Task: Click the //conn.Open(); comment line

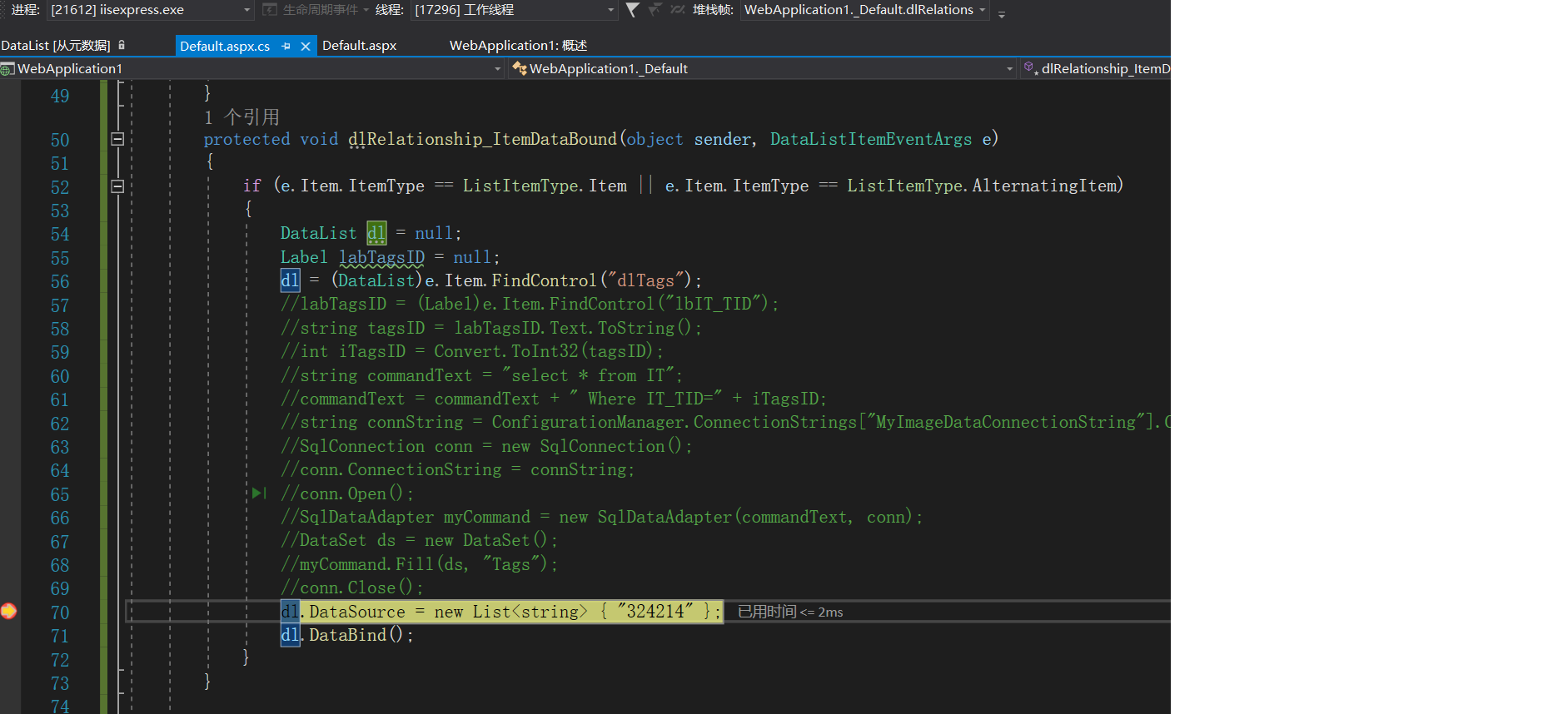Action: pyautogui.click(x=346, y=493)
